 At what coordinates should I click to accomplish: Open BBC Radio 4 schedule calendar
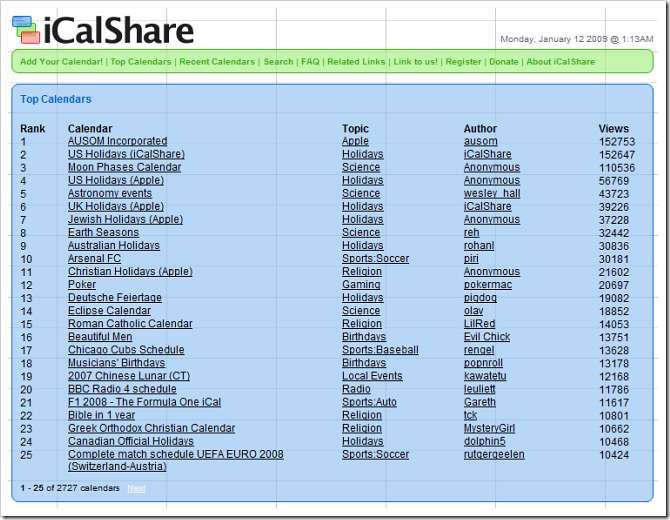tap(122, 389)
